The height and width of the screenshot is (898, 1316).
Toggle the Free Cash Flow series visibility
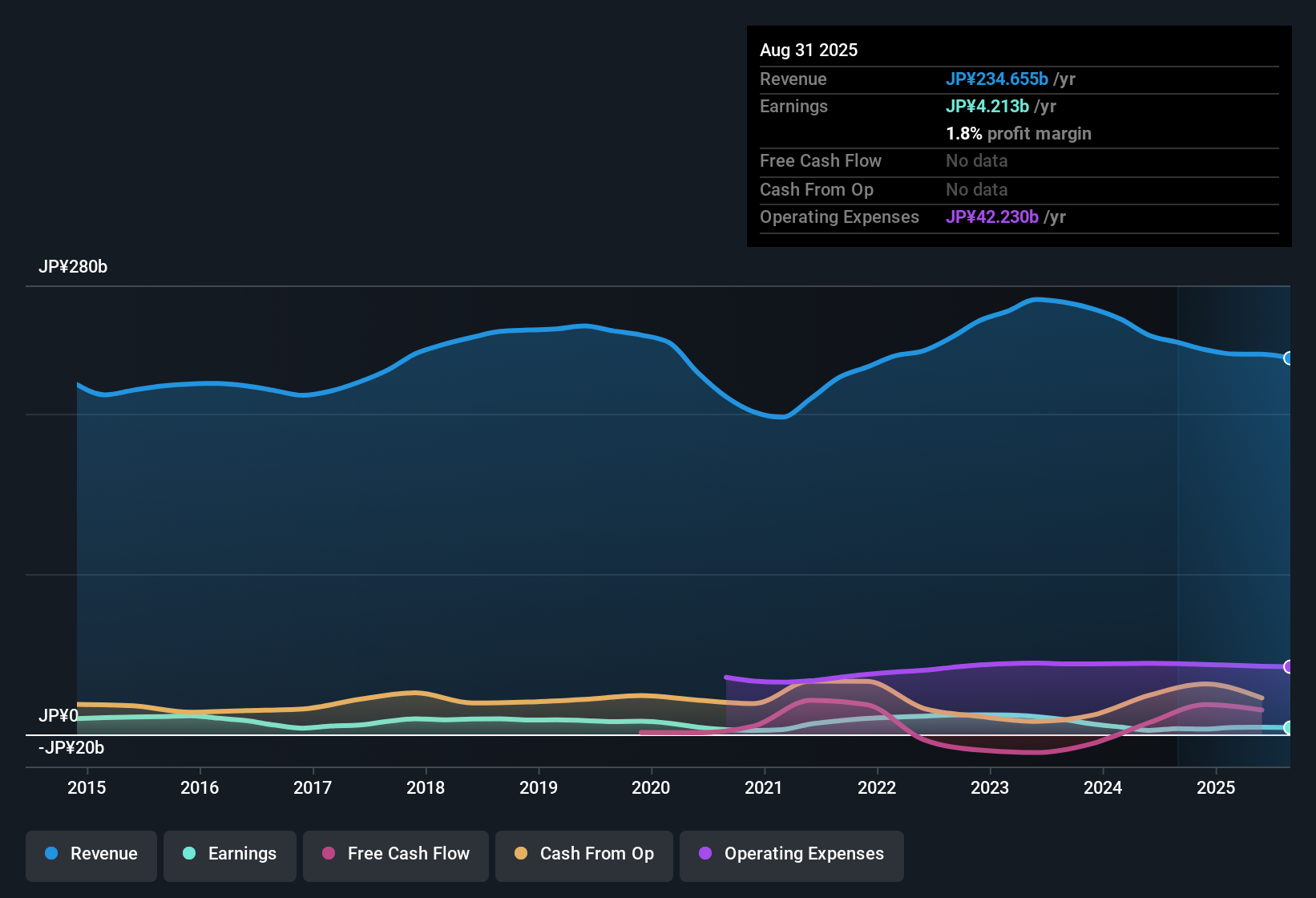point(395,854)
